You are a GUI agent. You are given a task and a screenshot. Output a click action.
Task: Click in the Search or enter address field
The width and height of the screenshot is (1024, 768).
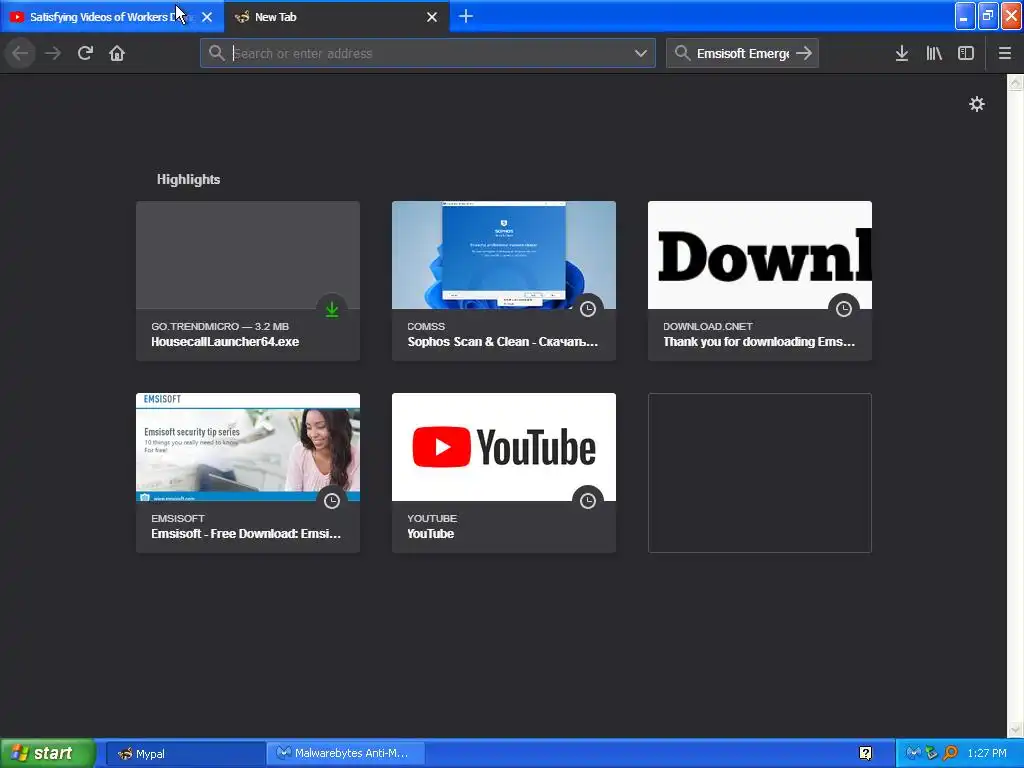coord(428,53)
